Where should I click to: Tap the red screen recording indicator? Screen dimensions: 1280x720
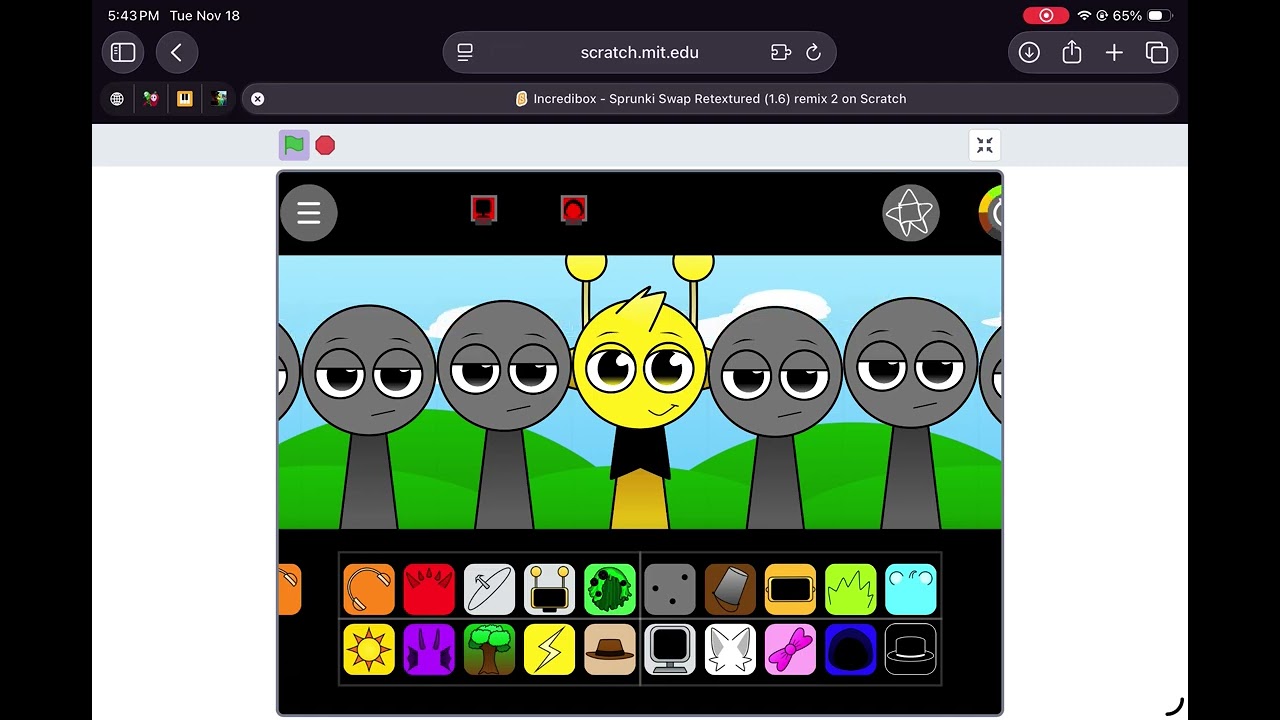[x=1046, y=15]
